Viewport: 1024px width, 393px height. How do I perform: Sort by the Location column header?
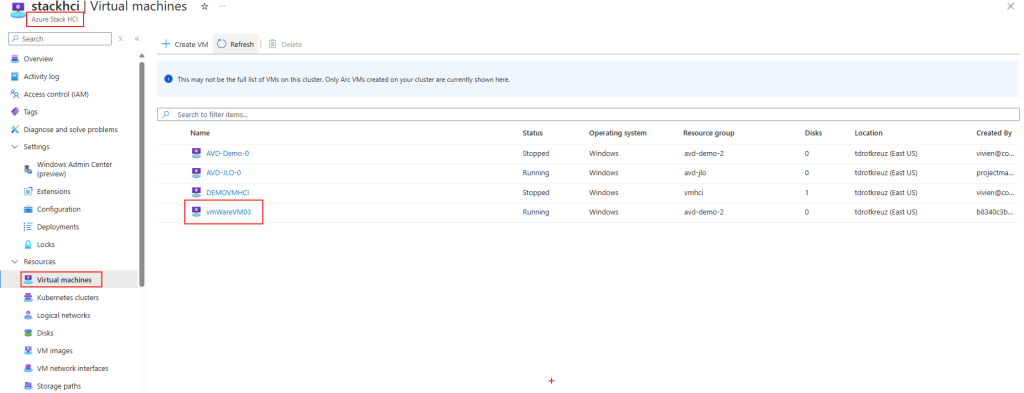[x=869, y=133]
